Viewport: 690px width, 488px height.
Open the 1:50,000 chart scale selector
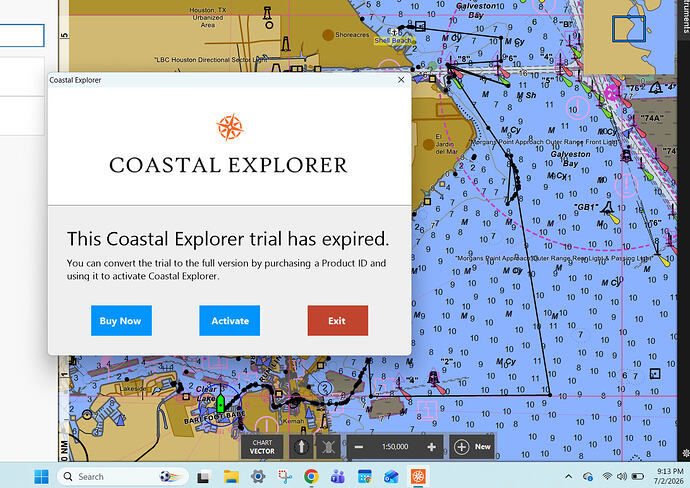click(395, 447)
